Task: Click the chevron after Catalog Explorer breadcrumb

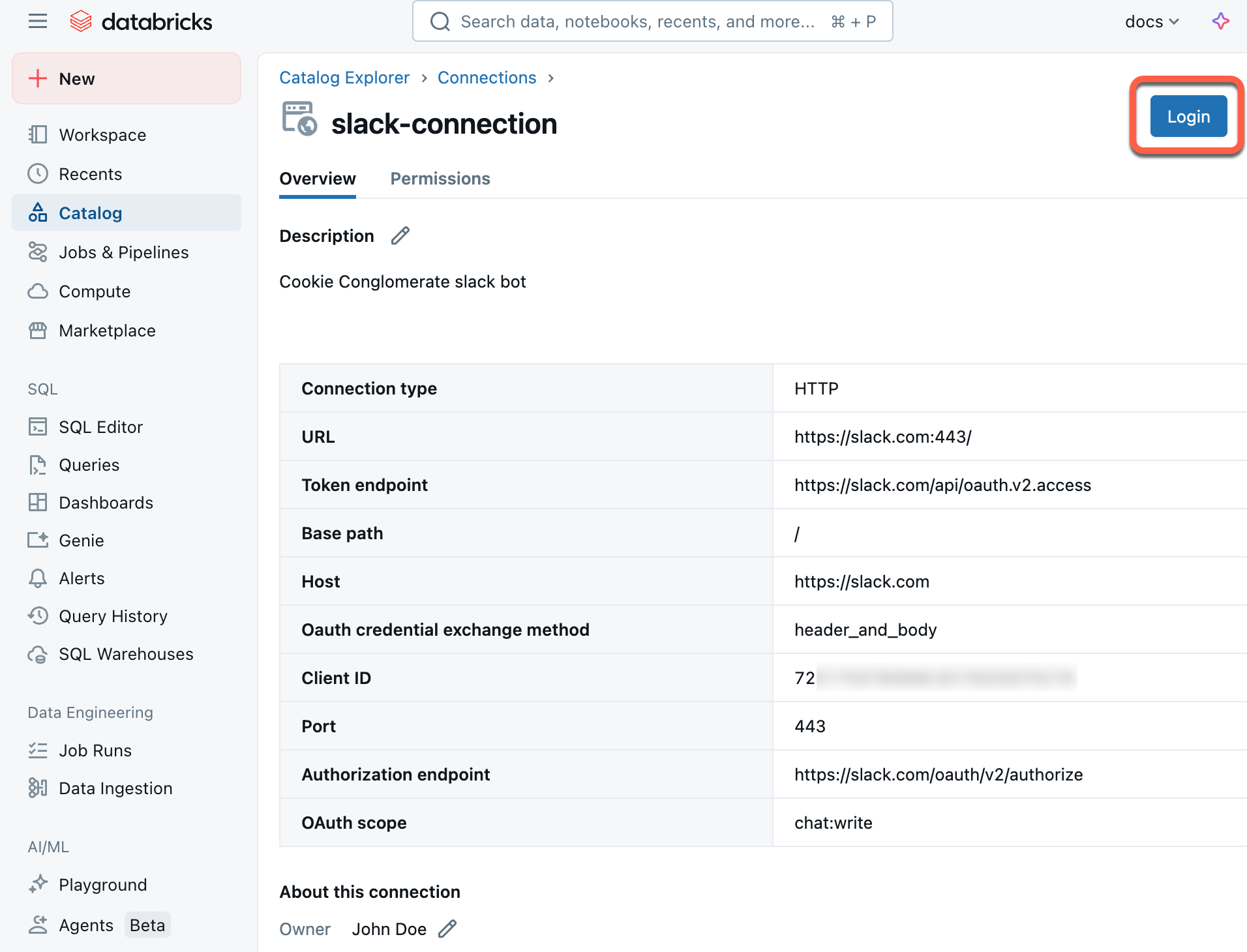Action: coord(424,78)
